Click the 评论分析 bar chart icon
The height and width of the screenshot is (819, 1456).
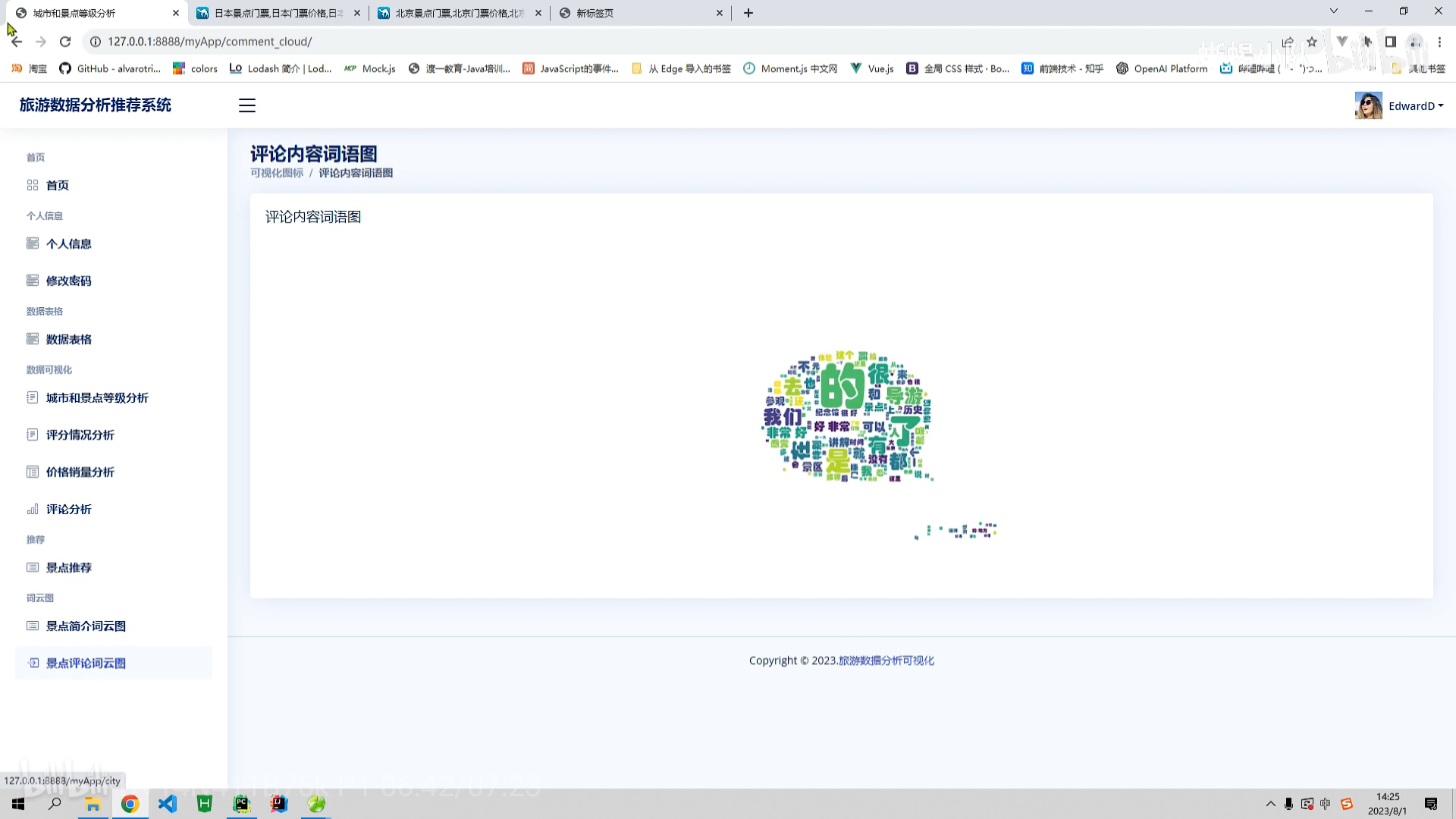[33, 509]
